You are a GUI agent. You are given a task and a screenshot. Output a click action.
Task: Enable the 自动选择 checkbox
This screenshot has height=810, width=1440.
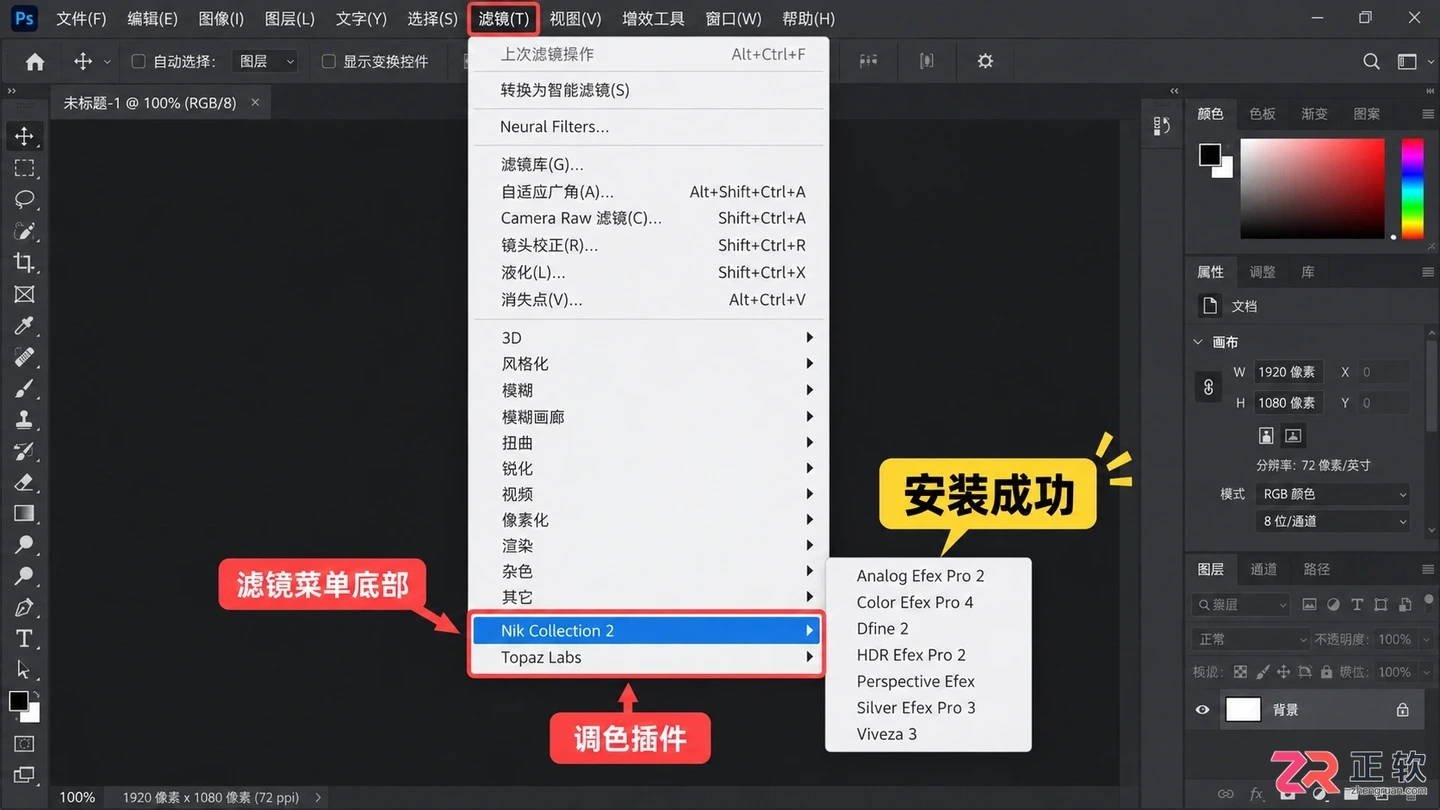(139, 62)
